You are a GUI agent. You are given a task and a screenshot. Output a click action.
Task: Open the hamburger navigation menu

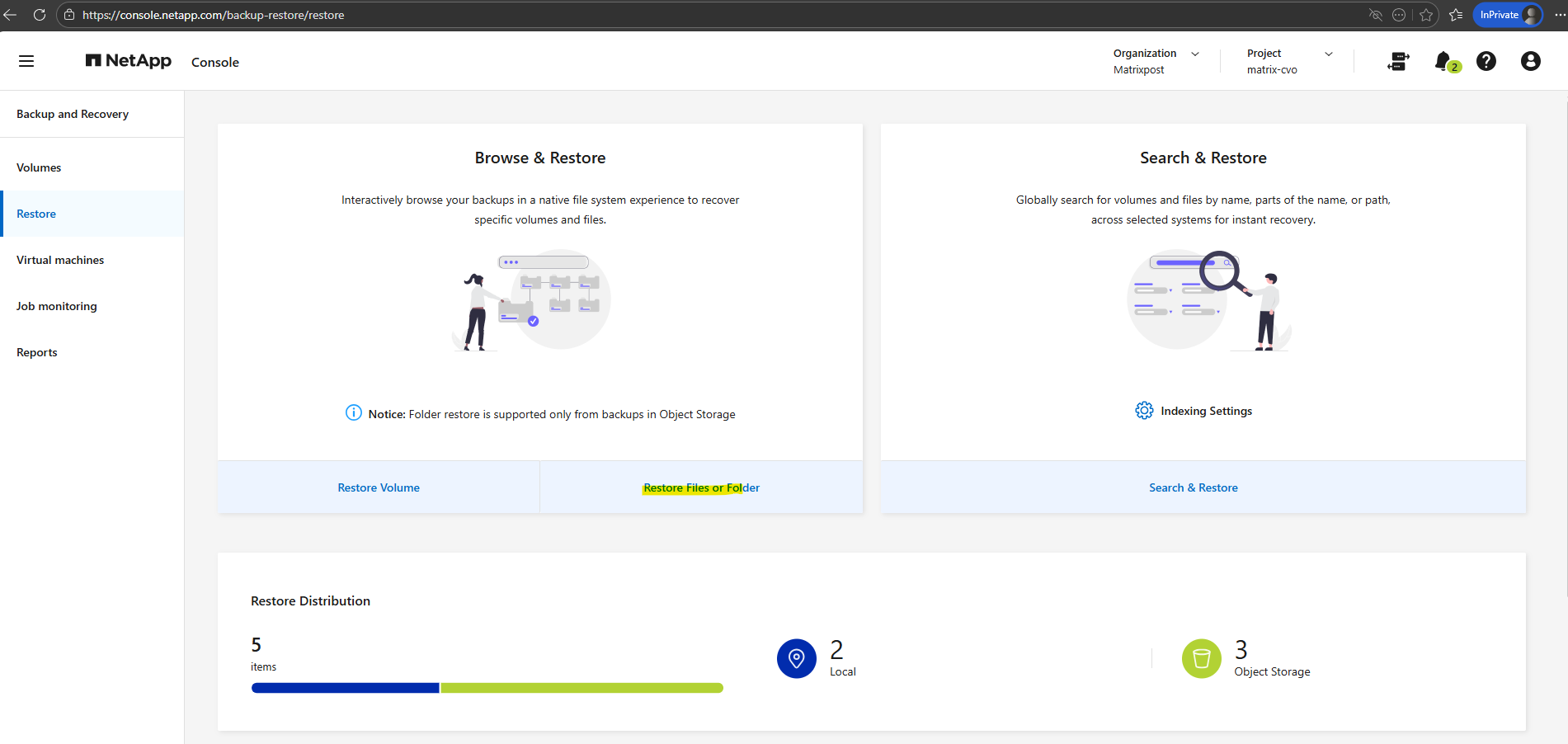[x=26, y=61]
